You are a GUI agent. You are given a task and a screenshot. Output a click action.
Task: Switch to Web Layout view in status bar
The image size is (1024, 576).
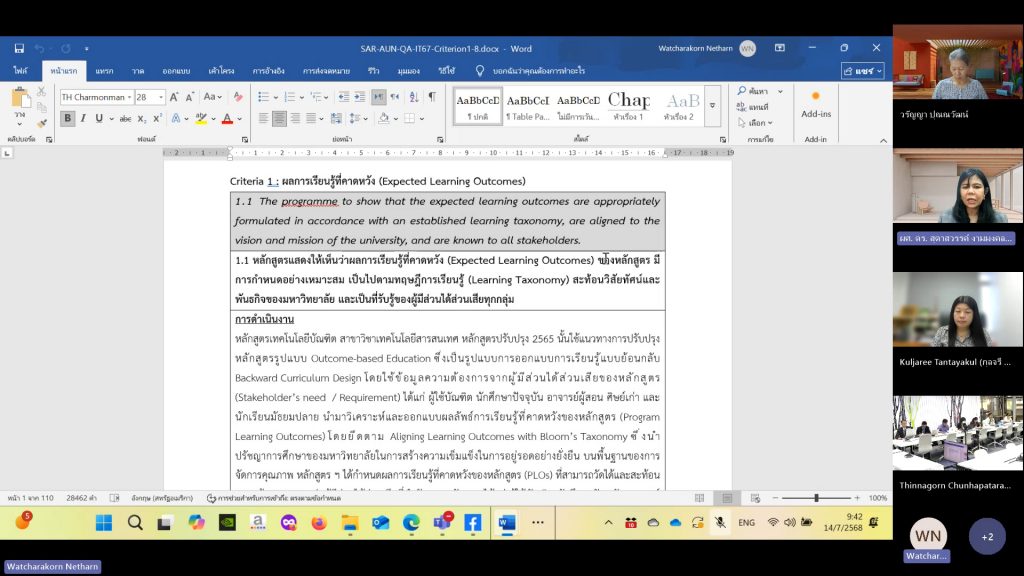755,498
